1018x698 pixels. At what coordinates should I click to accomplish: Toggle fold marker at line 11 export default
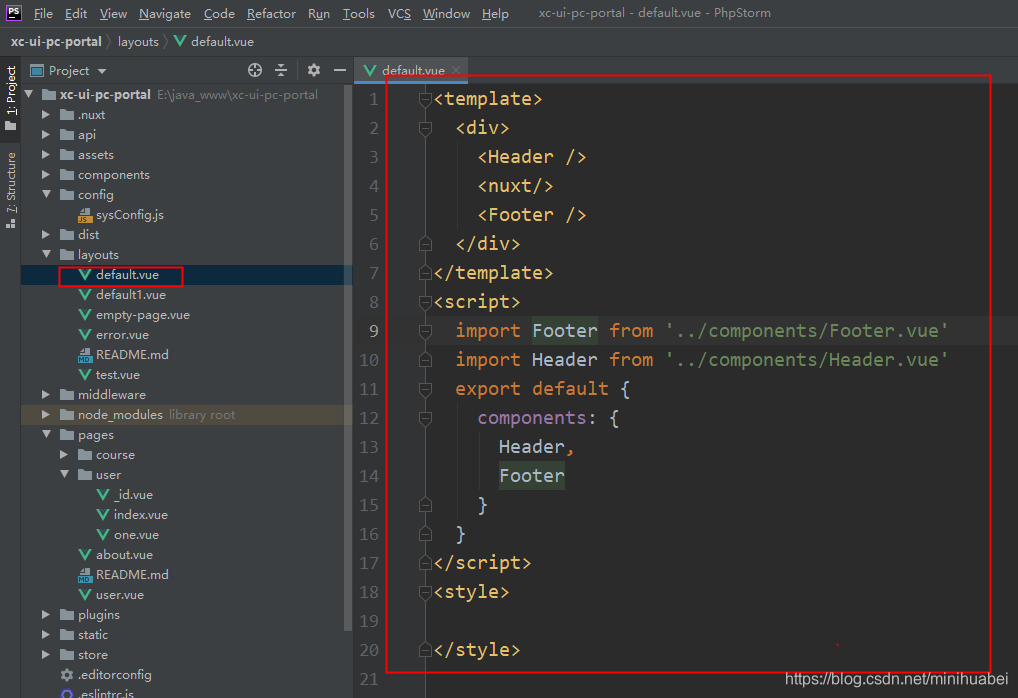(425, 390)
